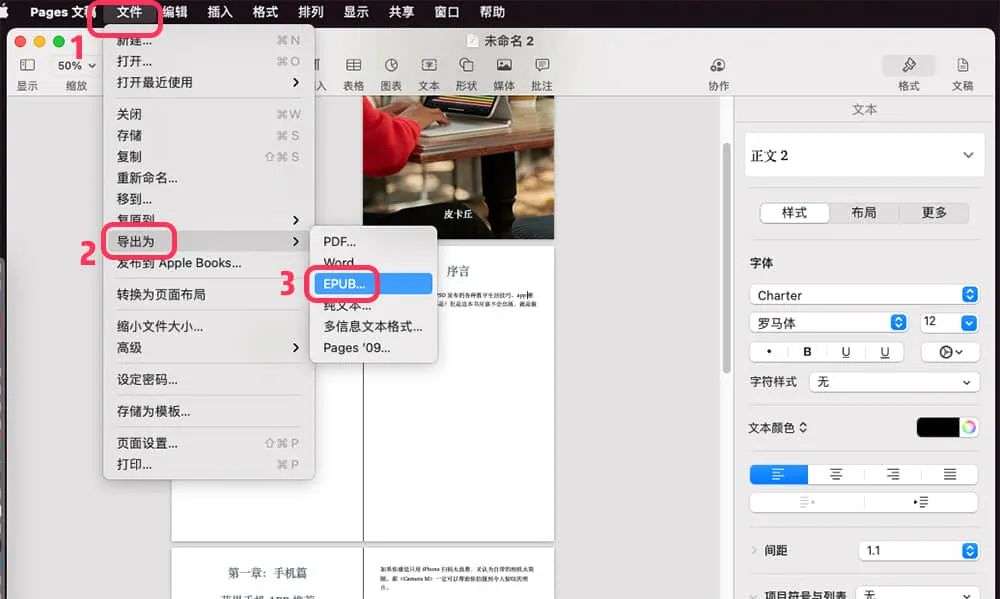Choose 页面设置… menu item
This screenshot has width=1000, height=599.
click(x=208, y=443)
